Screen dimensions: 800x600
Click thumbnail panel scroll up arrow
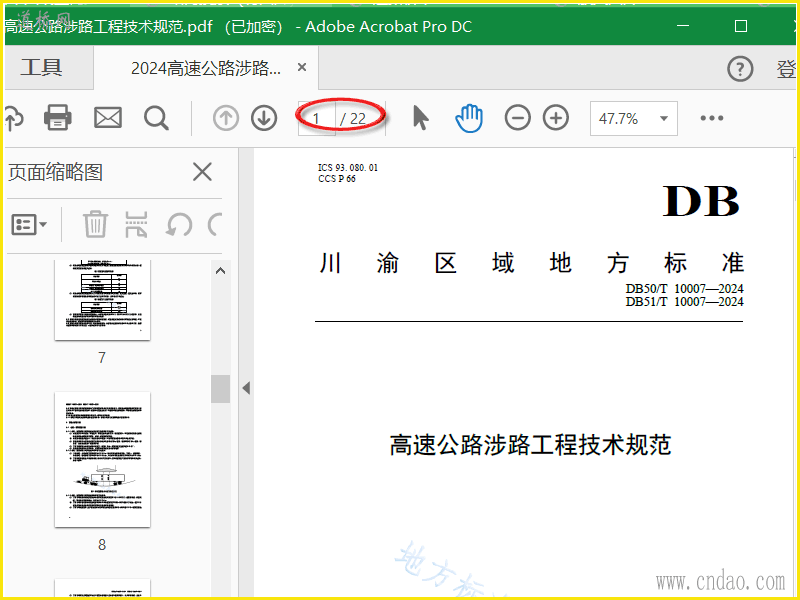click(x=220, y=271)
